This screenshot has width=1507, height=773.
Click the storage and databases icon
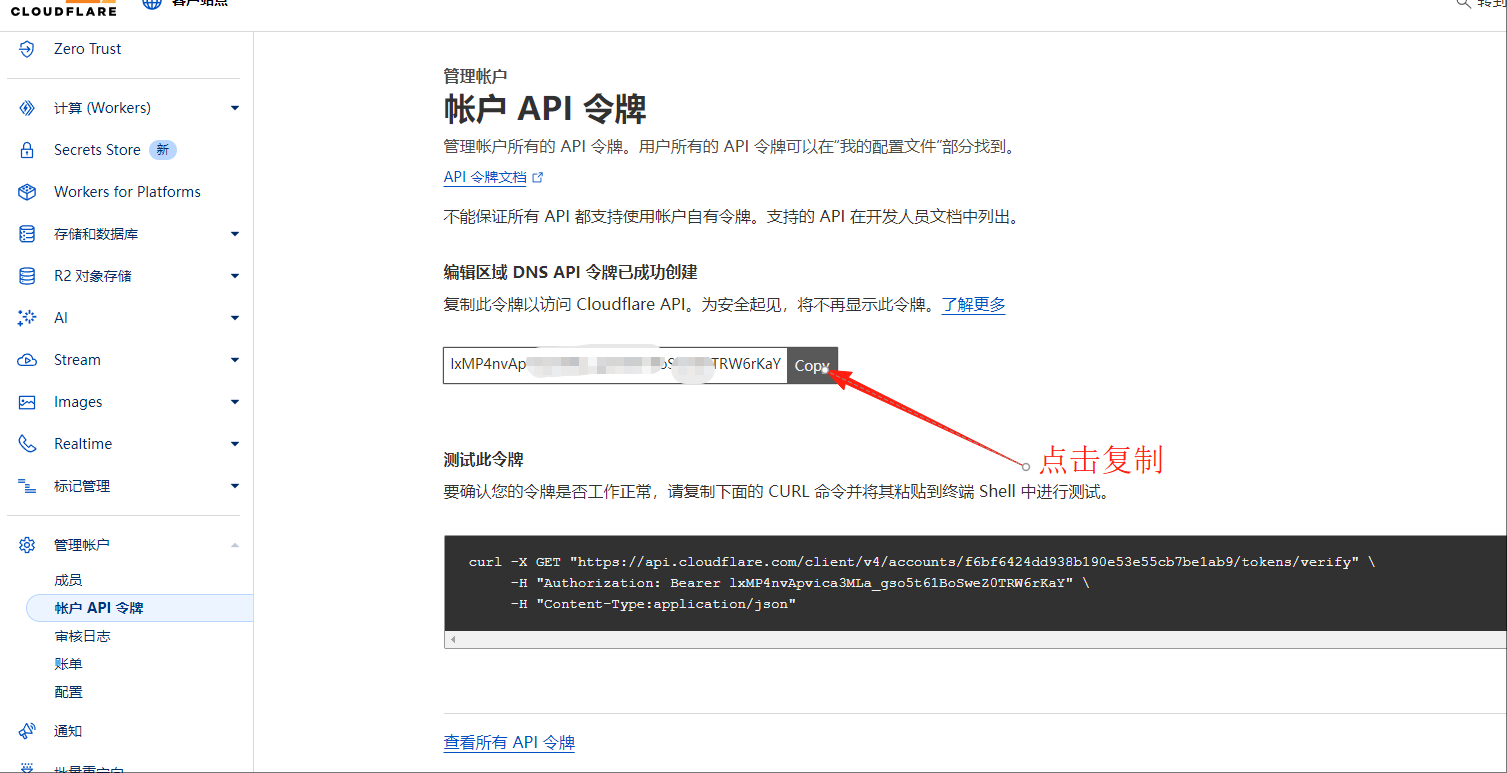click(x=27, y=234)
